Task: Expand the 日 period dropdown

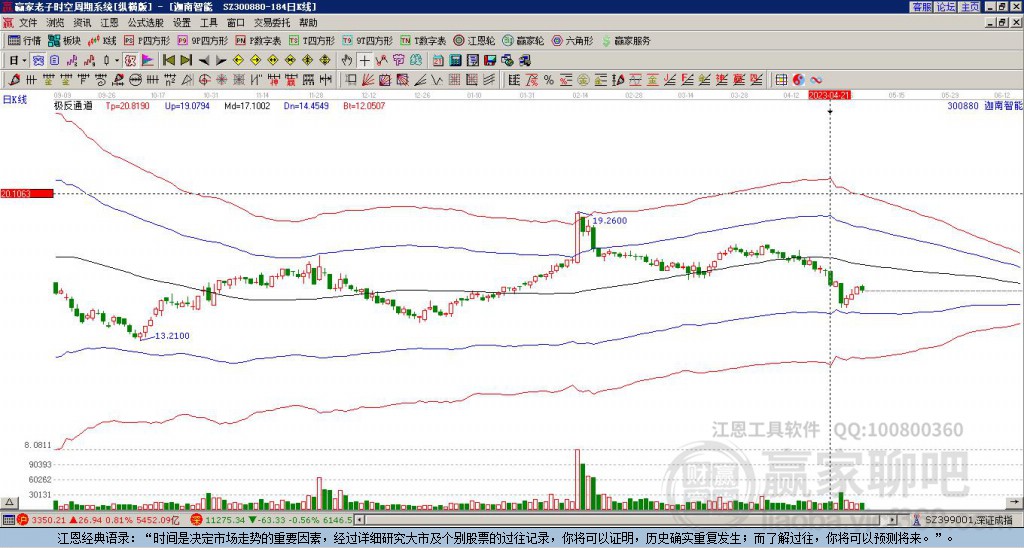Action: [18, 61]
